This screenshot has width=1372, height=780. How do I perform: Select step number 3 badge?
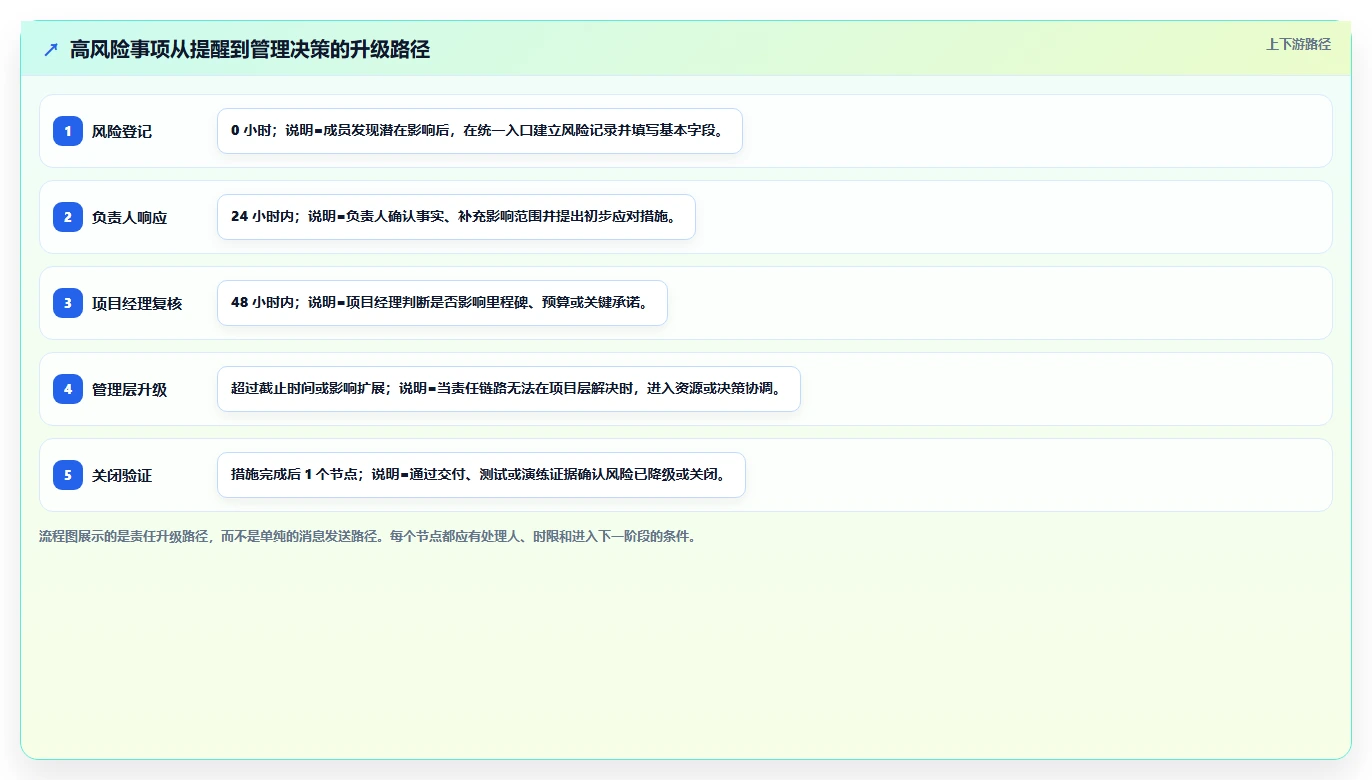point(68,303)
